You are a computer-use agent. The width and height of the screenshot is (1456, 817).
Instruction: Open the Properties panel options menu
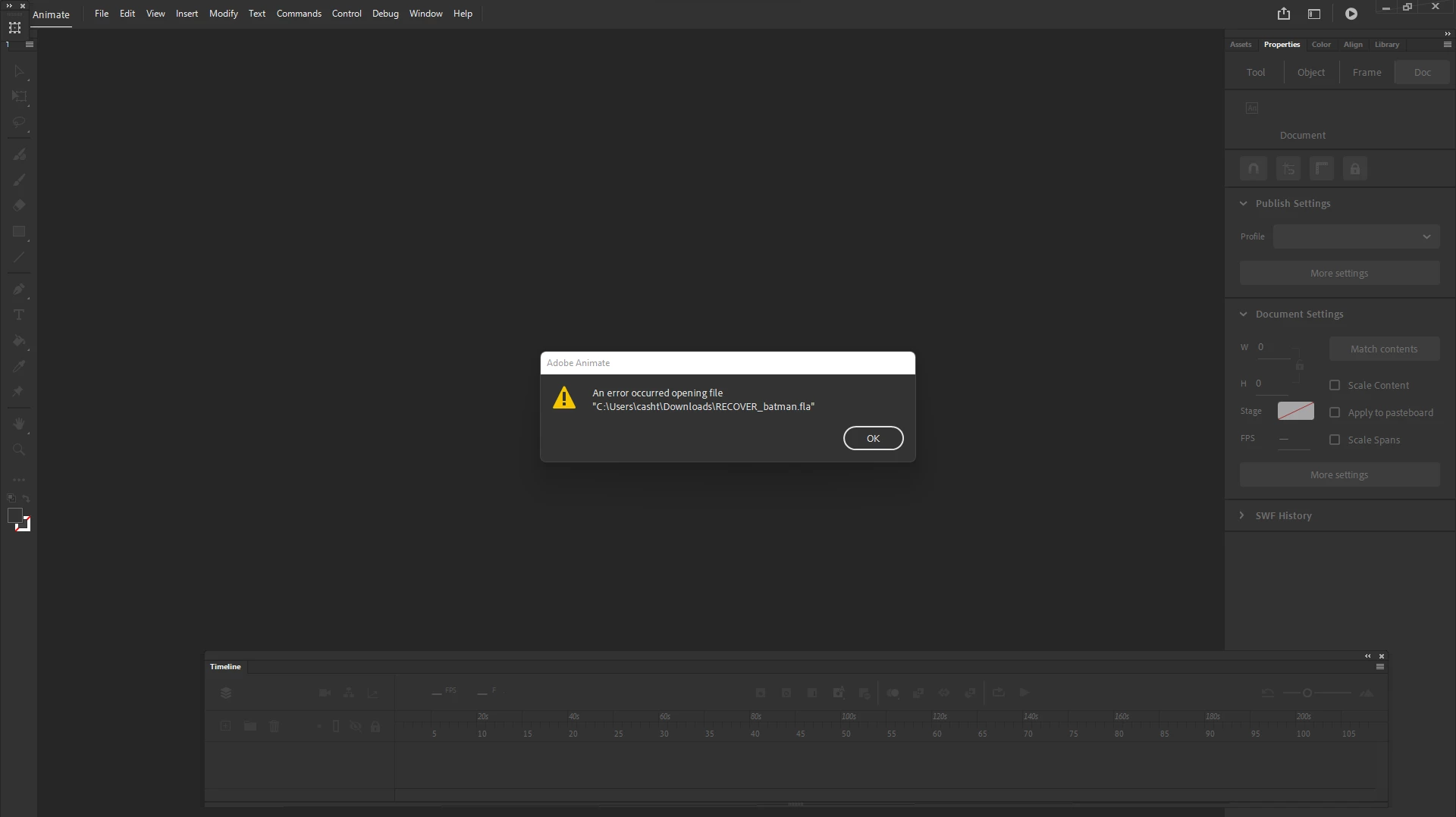[x=1447, y=45]
